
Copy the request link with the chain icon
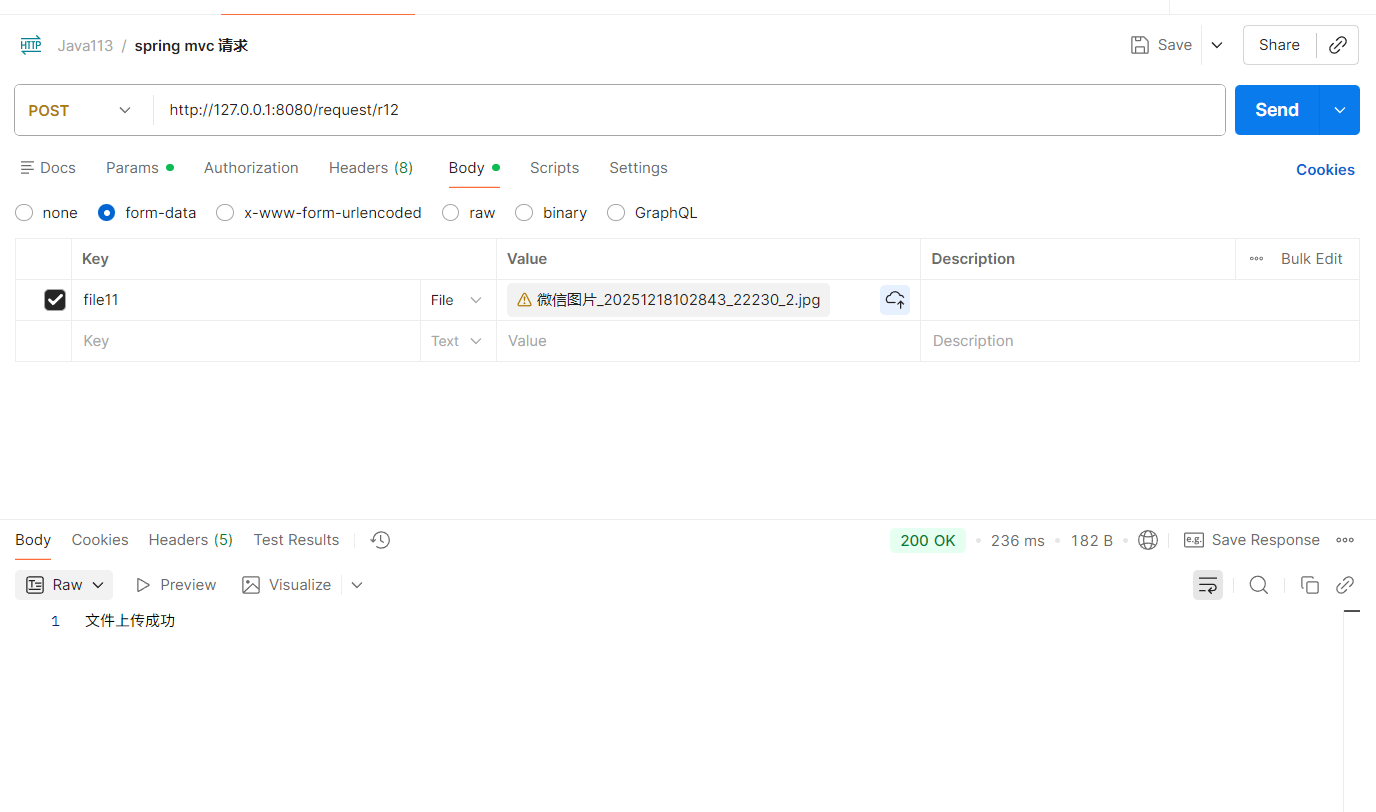click(1338, 45)
